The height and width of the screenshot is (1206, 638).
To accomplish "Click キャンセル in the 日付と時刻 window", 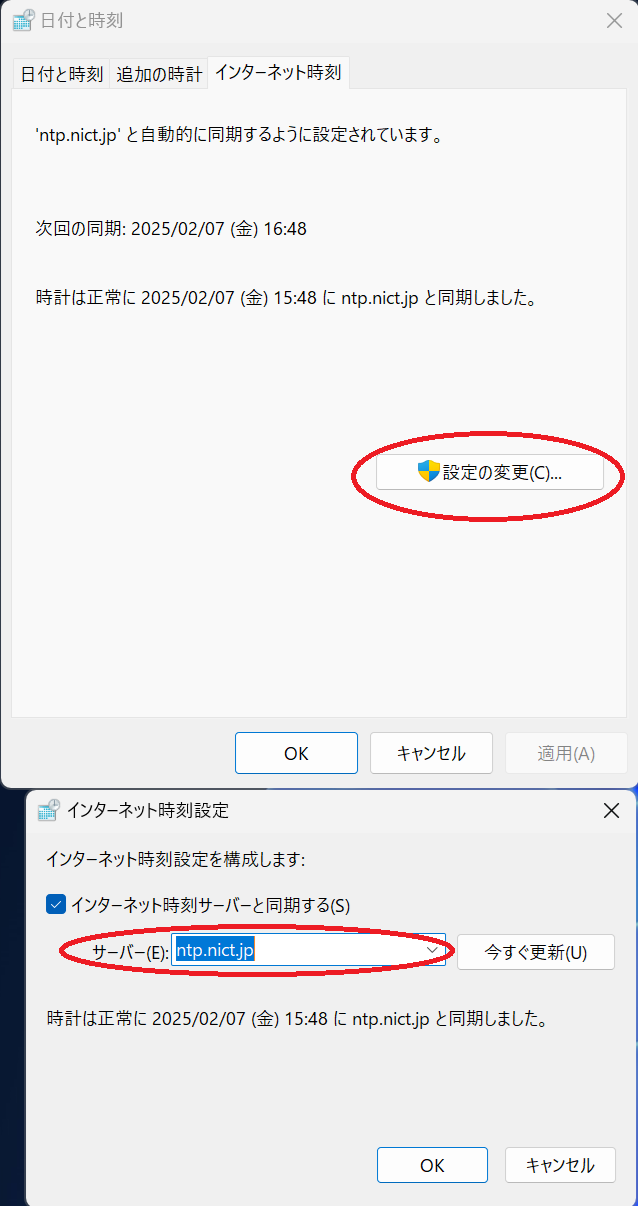I will pos(431,753).
